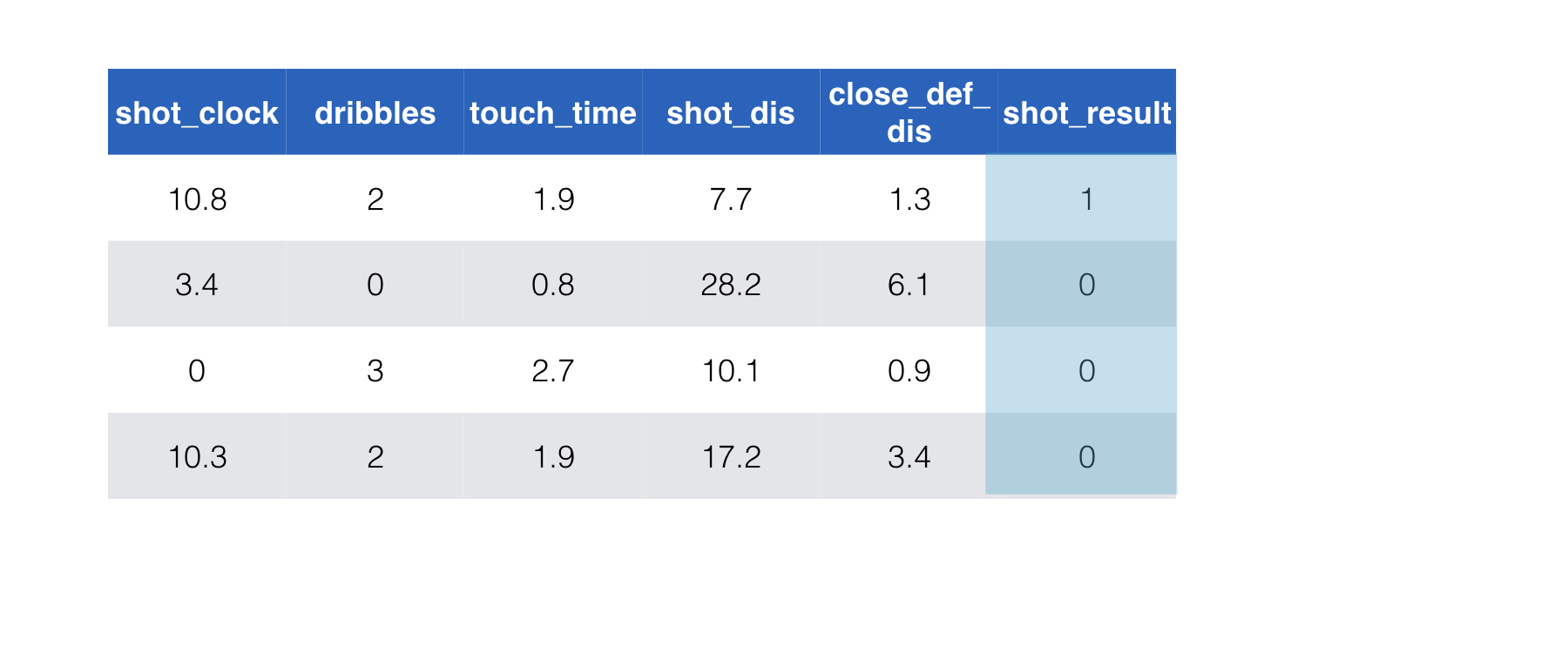The image size is (1568, 653).
Task: Click the shot_clock cell showing 10.8
Action: point(197,199)
